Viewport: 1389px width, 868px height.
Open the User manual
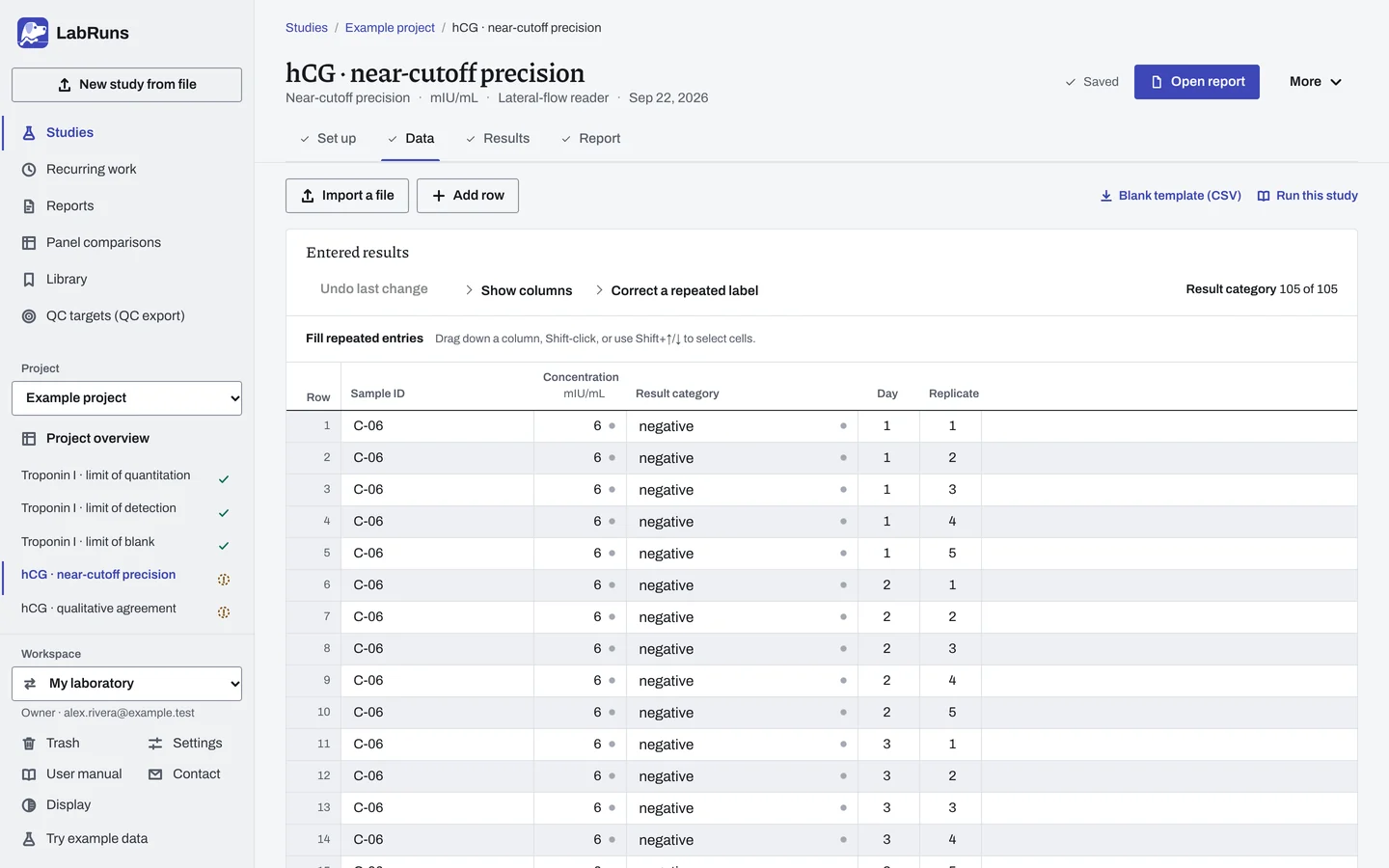pos(72,774)
